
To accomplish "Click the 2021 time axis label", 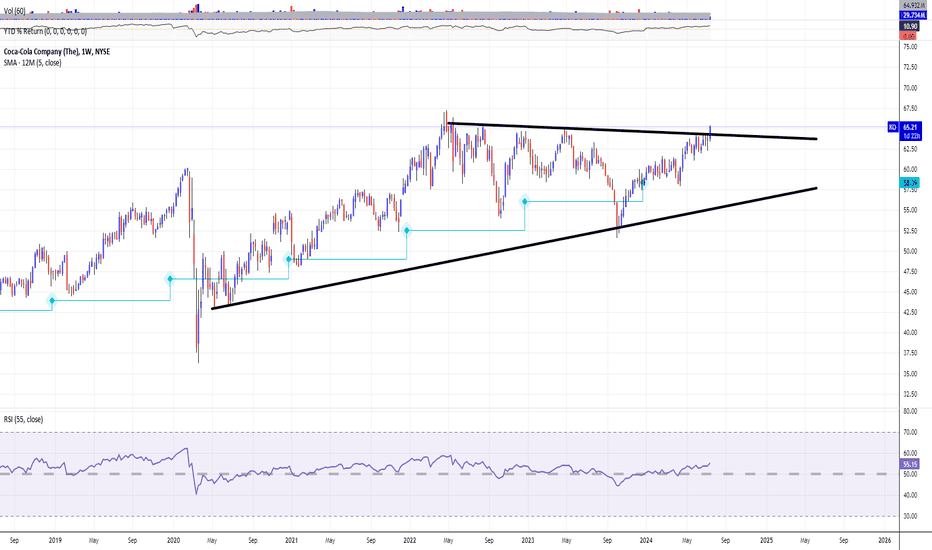I will pyautogui.click(x=292, y=540).
